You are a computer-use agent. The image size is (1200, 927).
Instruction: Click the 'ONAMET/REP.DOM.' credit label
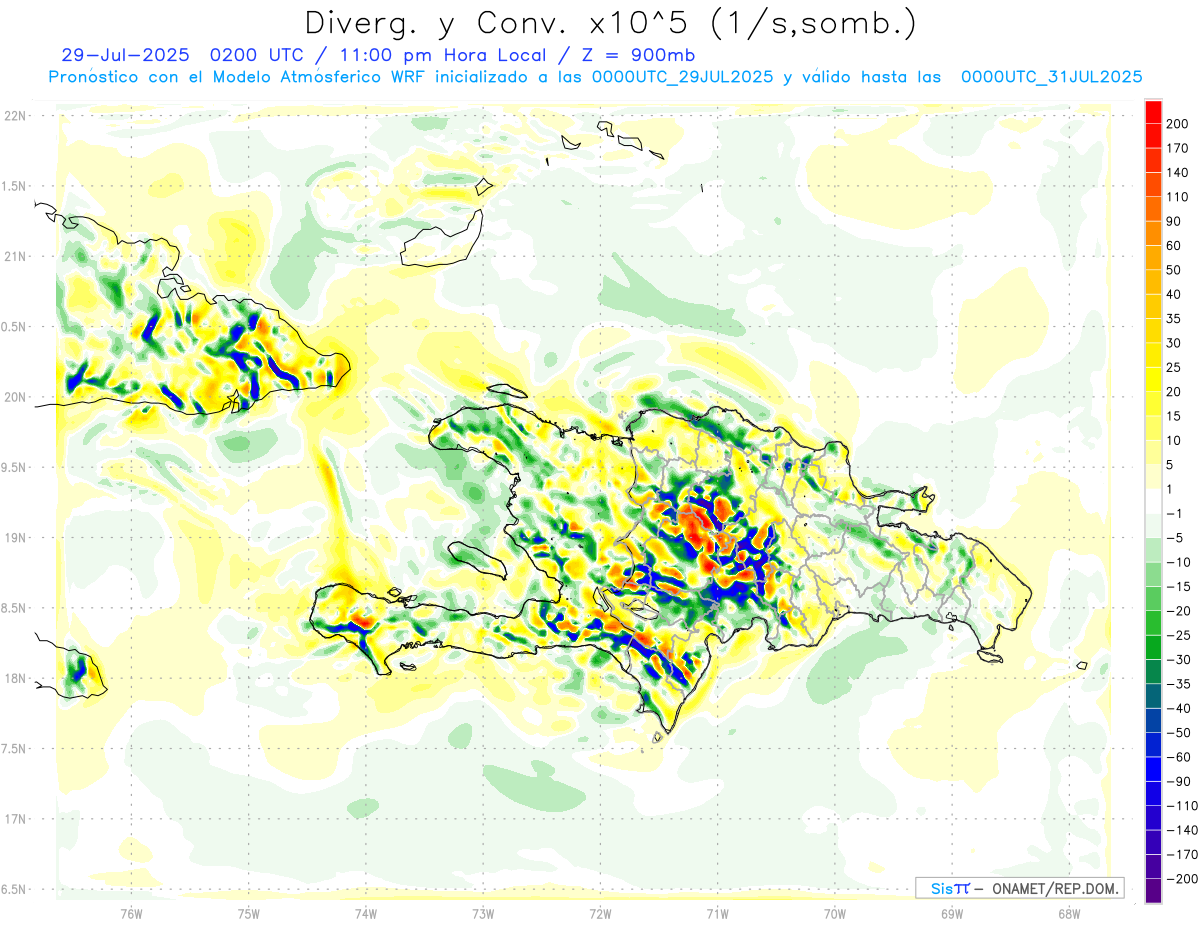(1055, 888)
